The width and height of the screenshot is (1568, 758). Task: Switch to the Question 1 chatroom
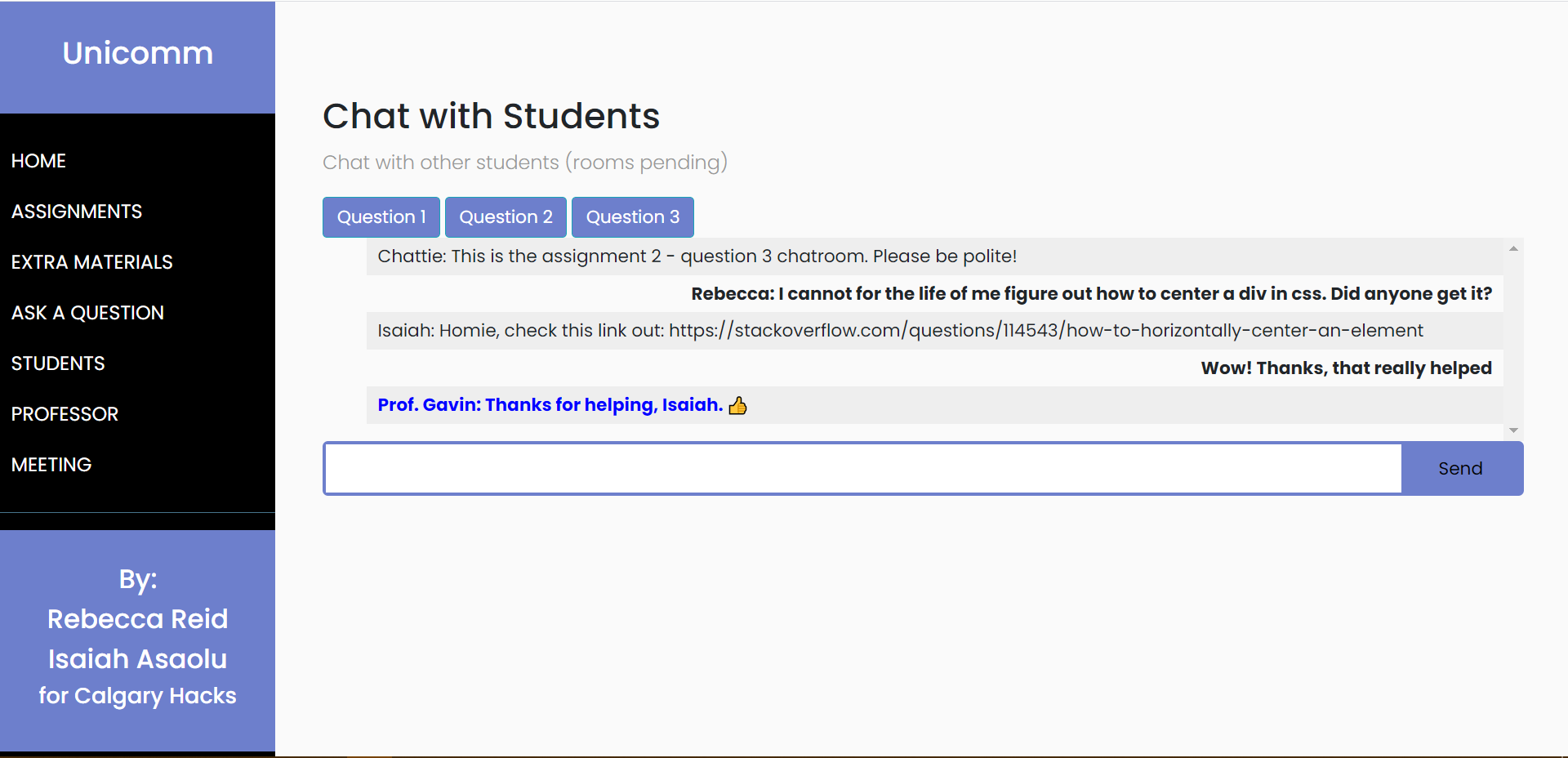(381, 217)
